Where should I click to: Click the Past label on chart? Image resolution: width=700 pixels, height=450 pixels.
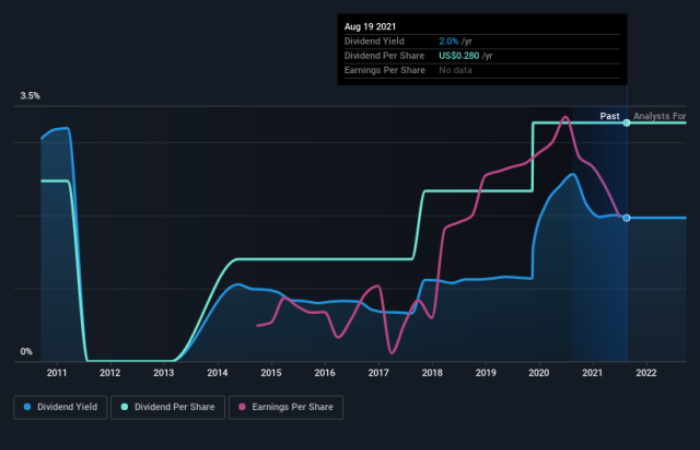coord(609,117)
